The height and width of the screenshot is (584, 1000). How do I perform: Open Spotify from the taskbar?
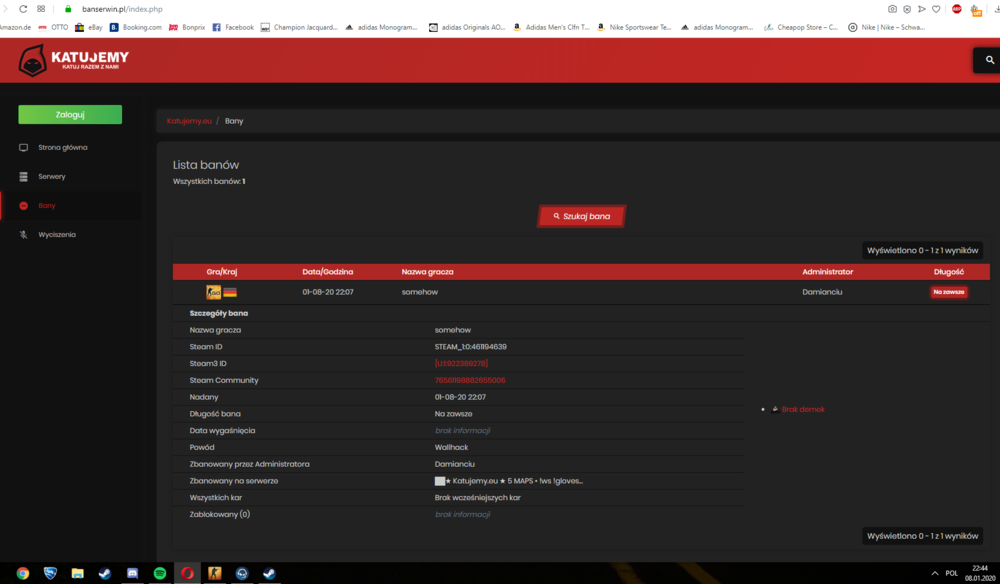pyautogui.click(x=160, y=573)
